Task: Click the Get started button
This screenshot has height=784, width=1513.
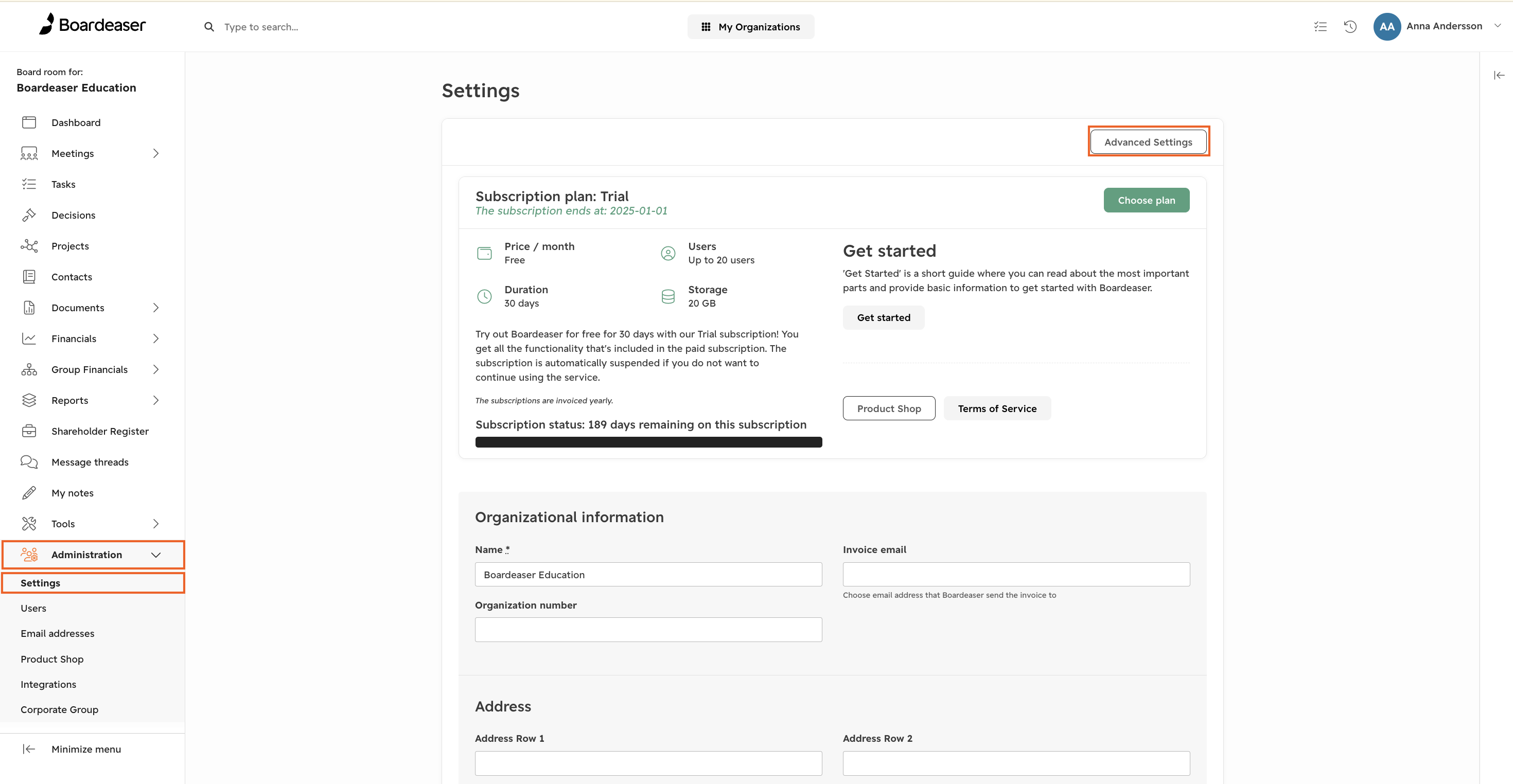Action: 884,318
